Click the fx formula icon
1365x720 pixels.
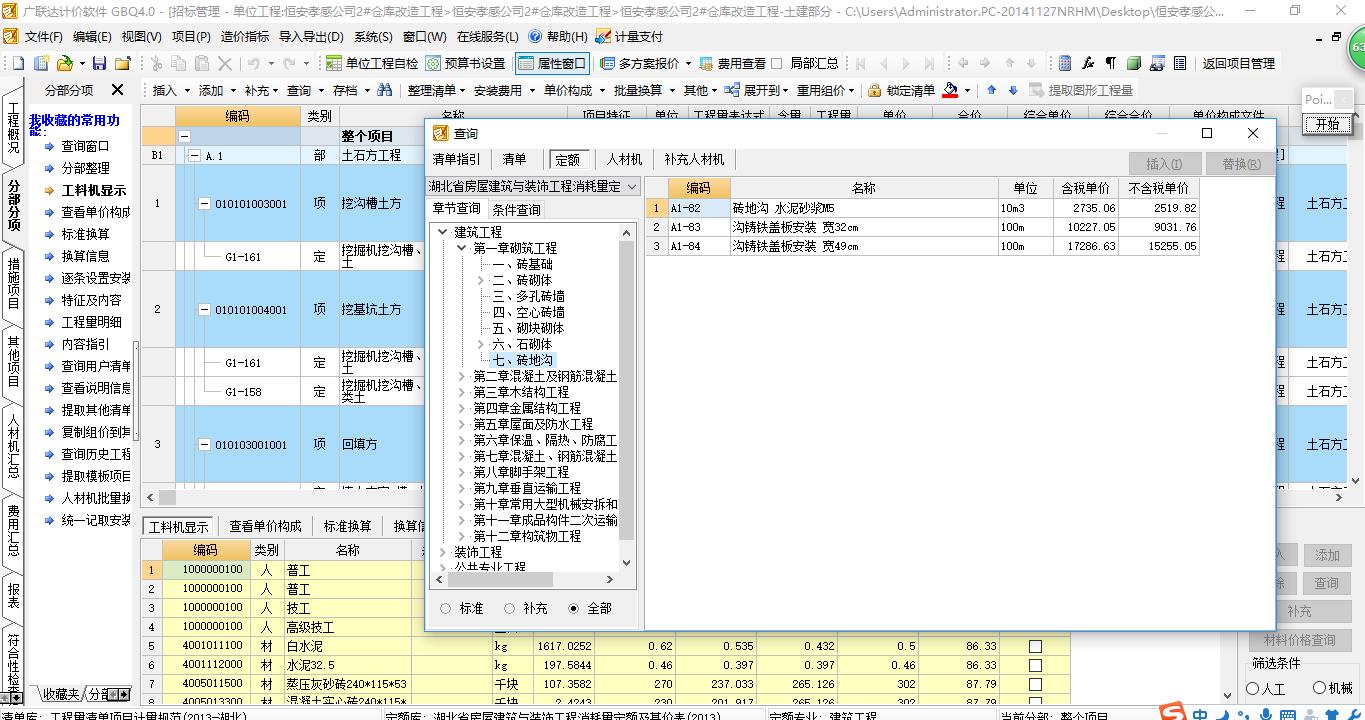[1088, 63]
